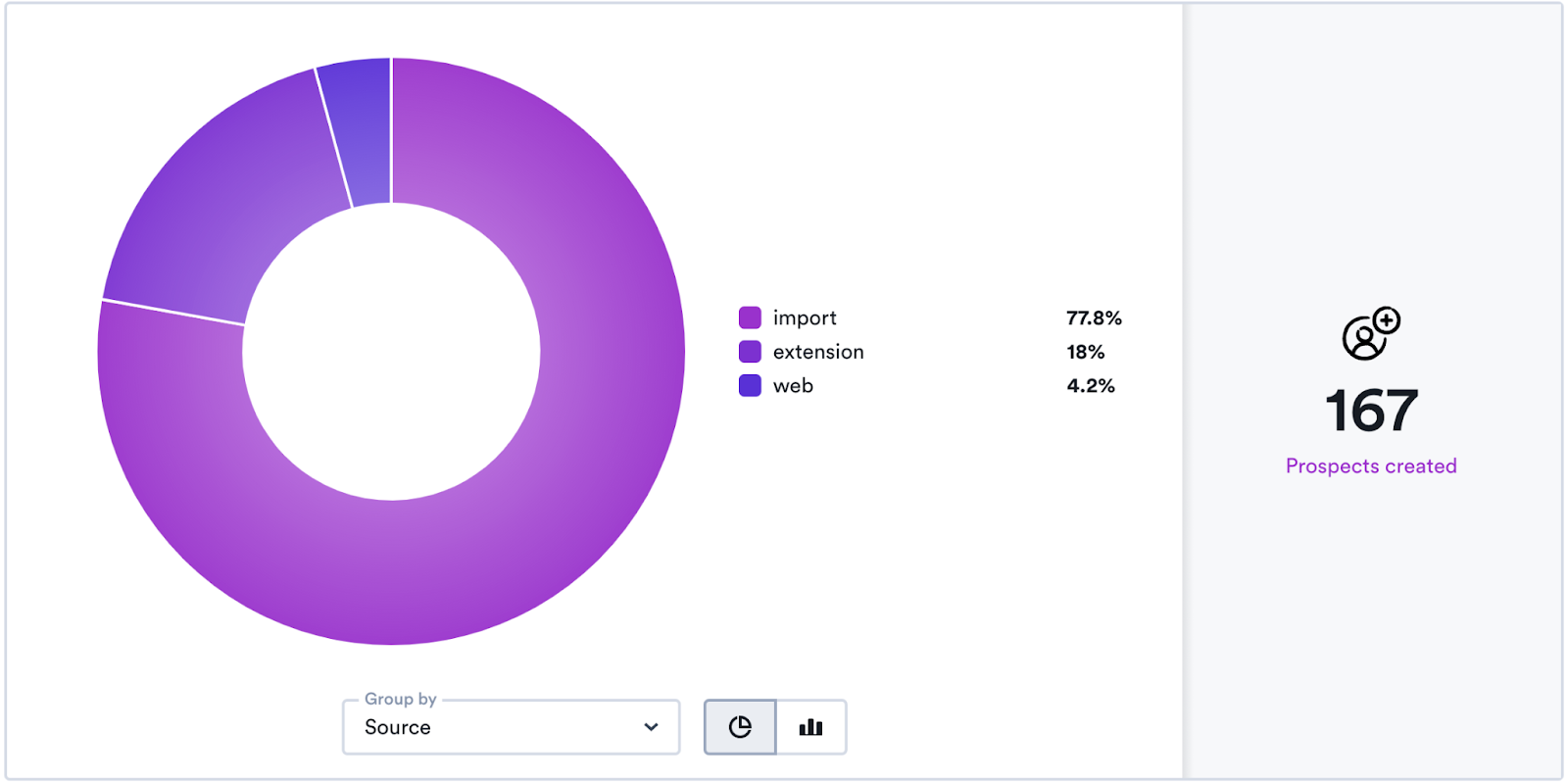The width and height of the screenshot is (1568, 782).
Task: Toggle the extension series in the legend
Action: 818,352
